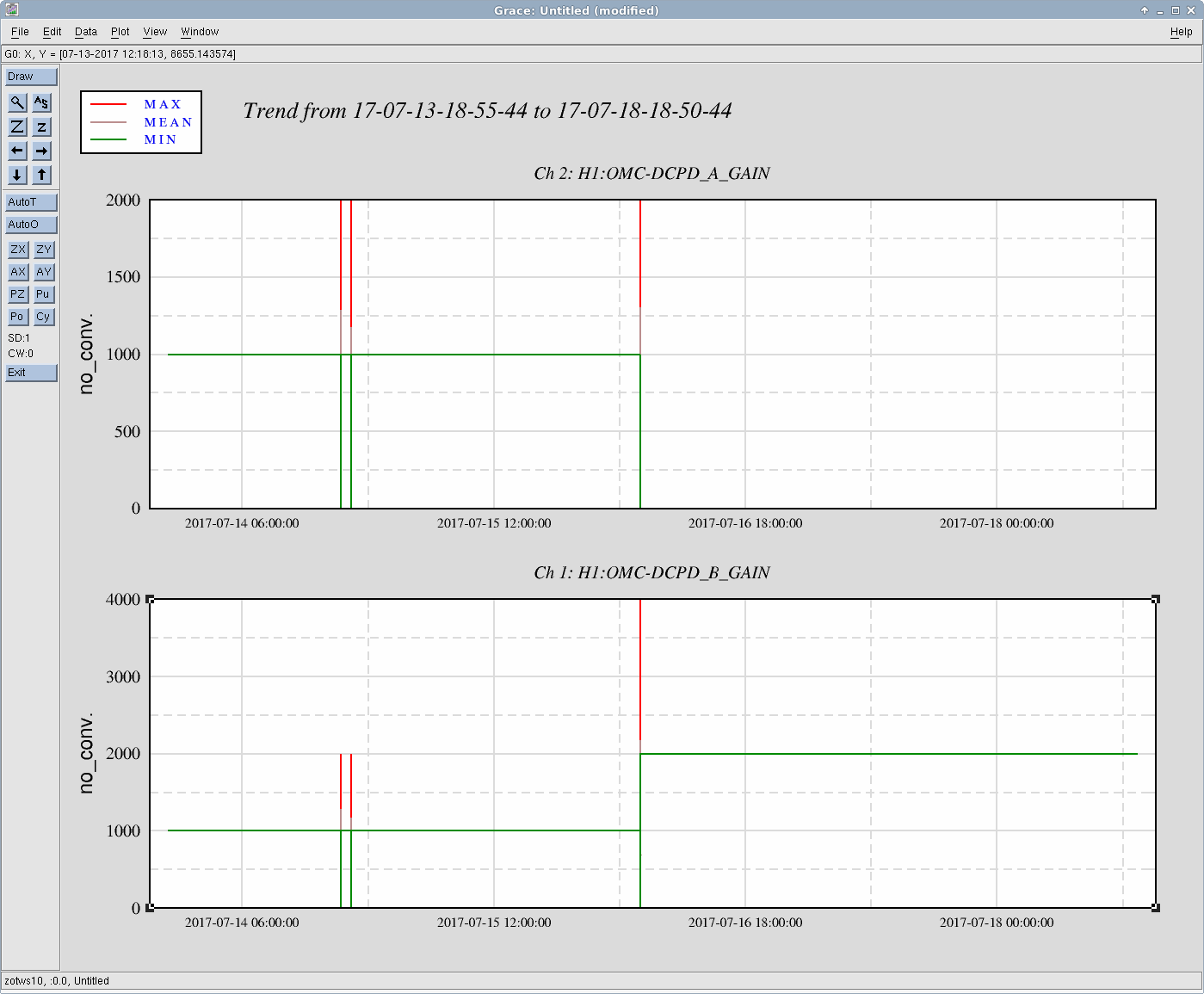This screenshot has height=994, width=1204.
Task: Click the AutoO button
Action: 31,225
